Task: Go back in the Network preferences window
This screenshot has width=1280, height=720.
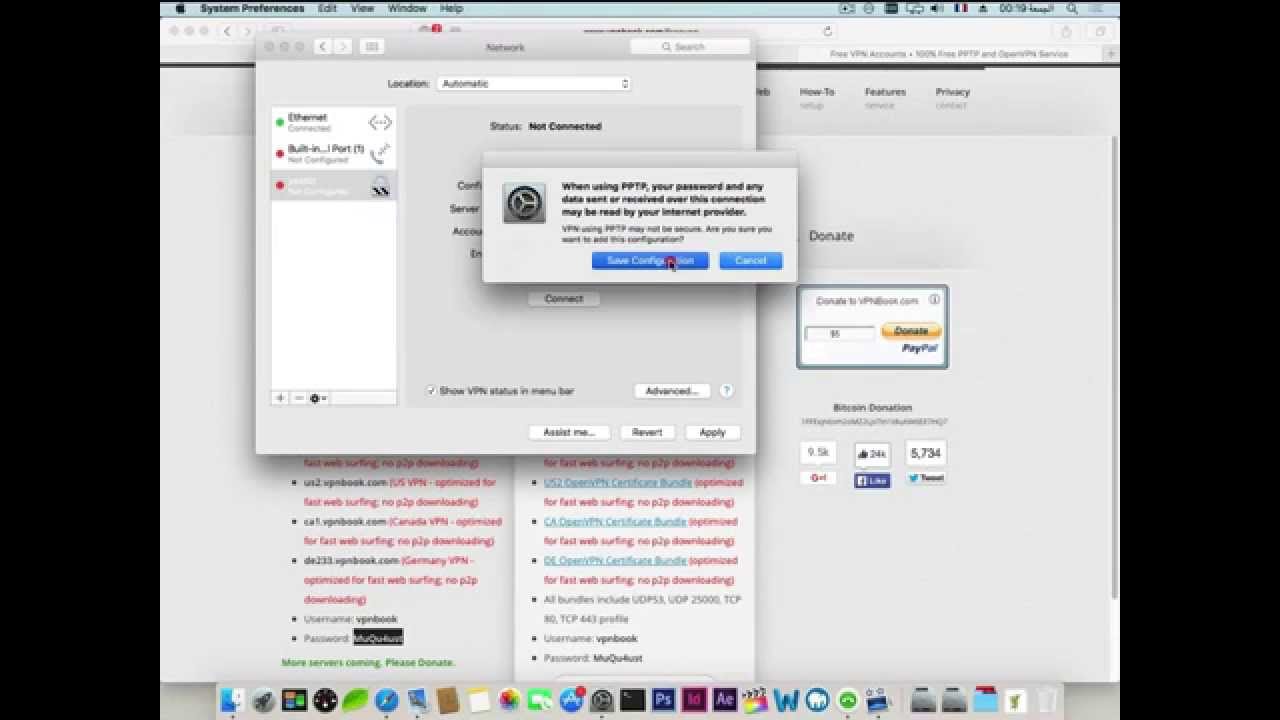Action: point(322,47)
